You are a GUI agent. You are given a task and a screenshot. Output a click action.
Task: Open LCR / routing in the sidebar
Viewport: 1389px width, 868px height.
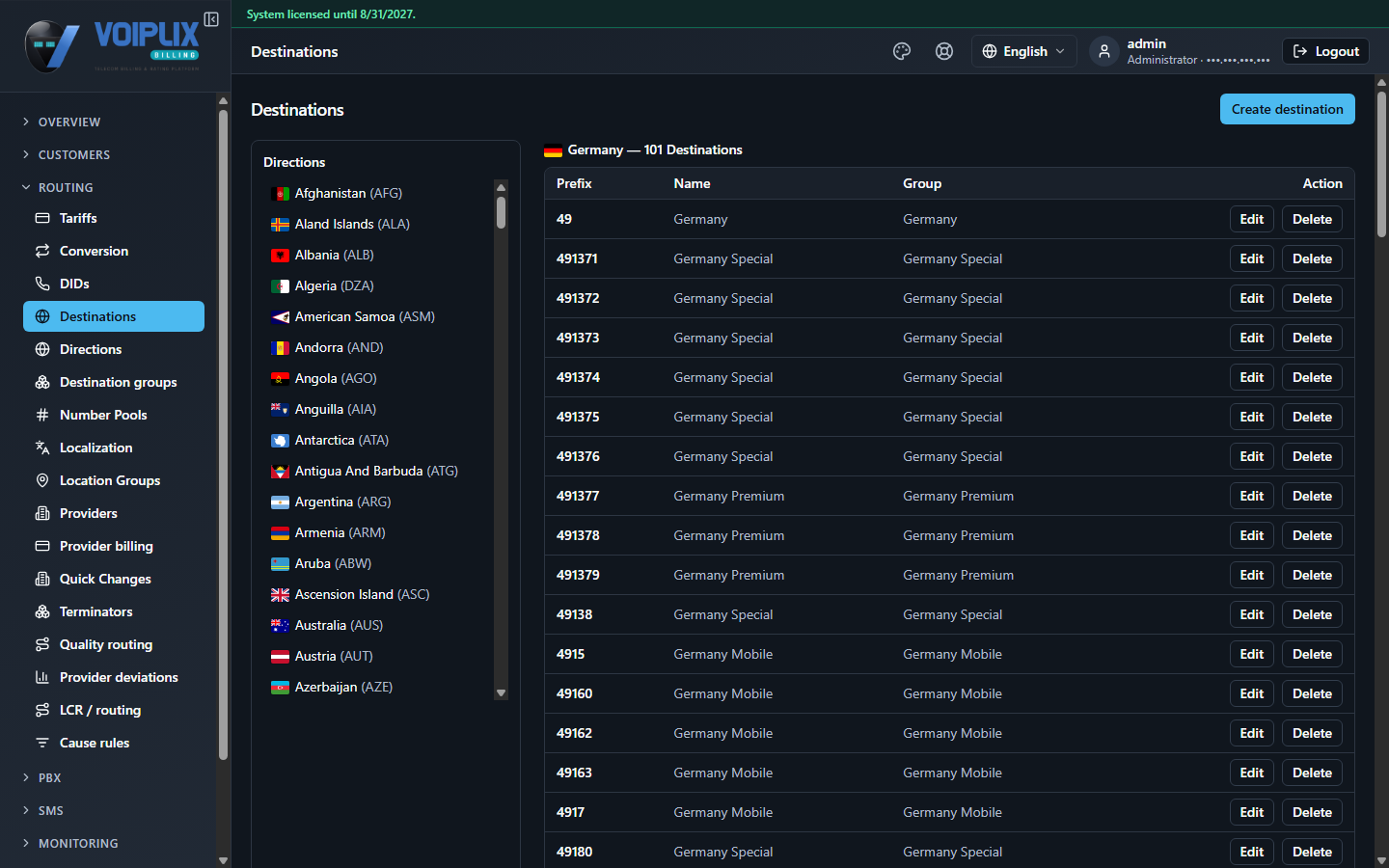coord(114,710)
